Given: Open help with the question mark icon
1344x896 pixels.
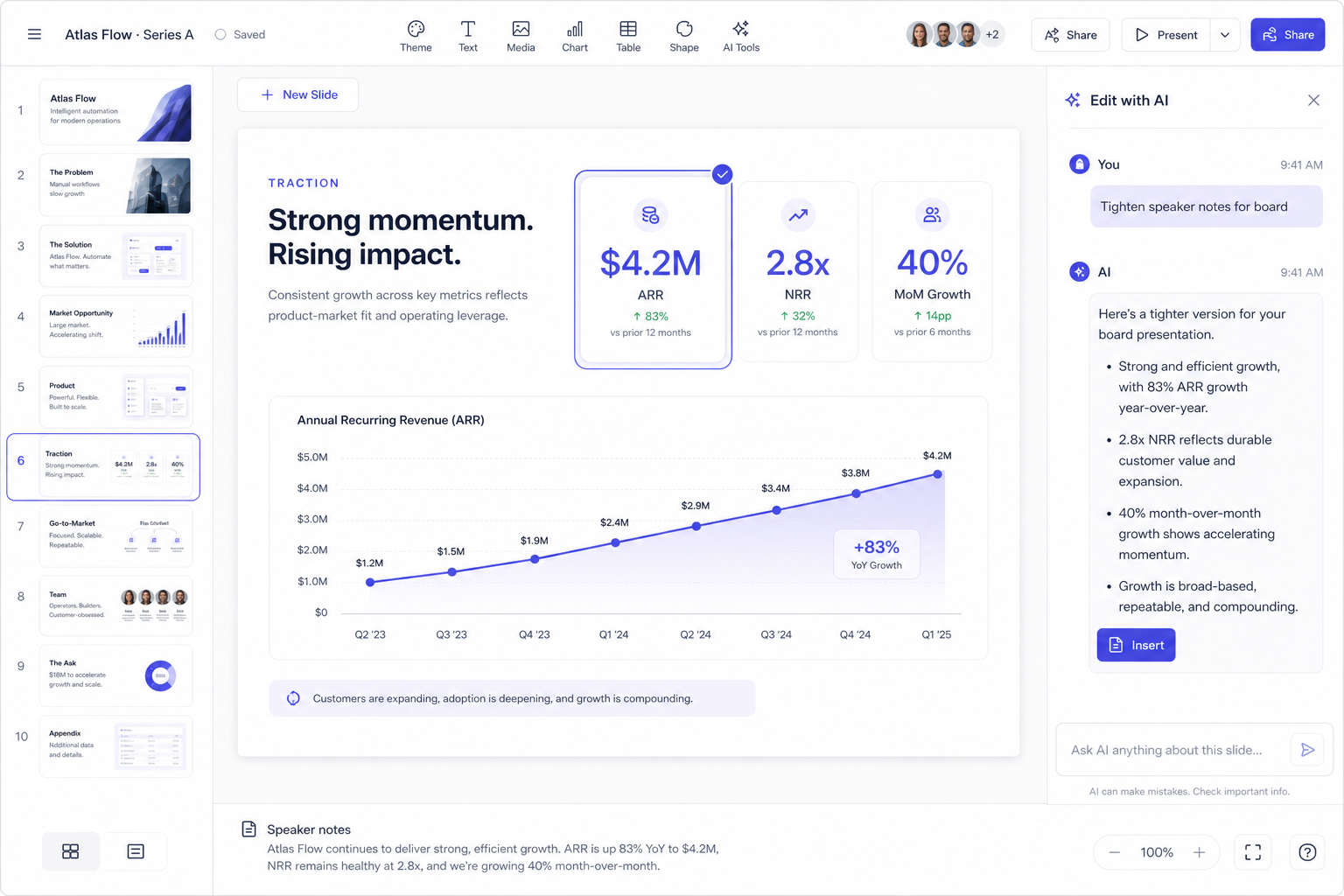Looking at the screenshot, I should click(x=1307, y=852).
